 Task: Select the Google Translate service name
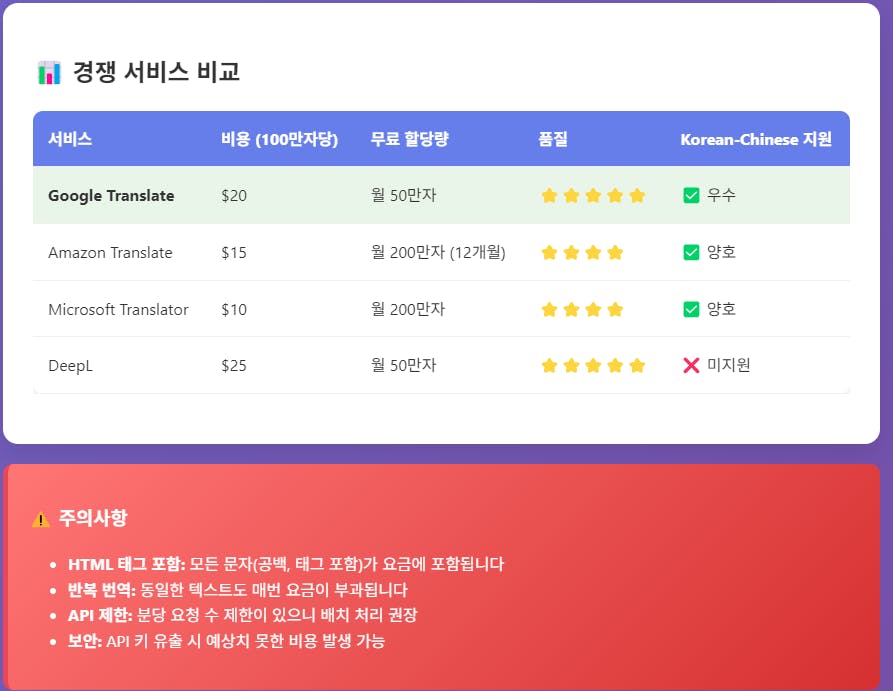coord(111,195)
